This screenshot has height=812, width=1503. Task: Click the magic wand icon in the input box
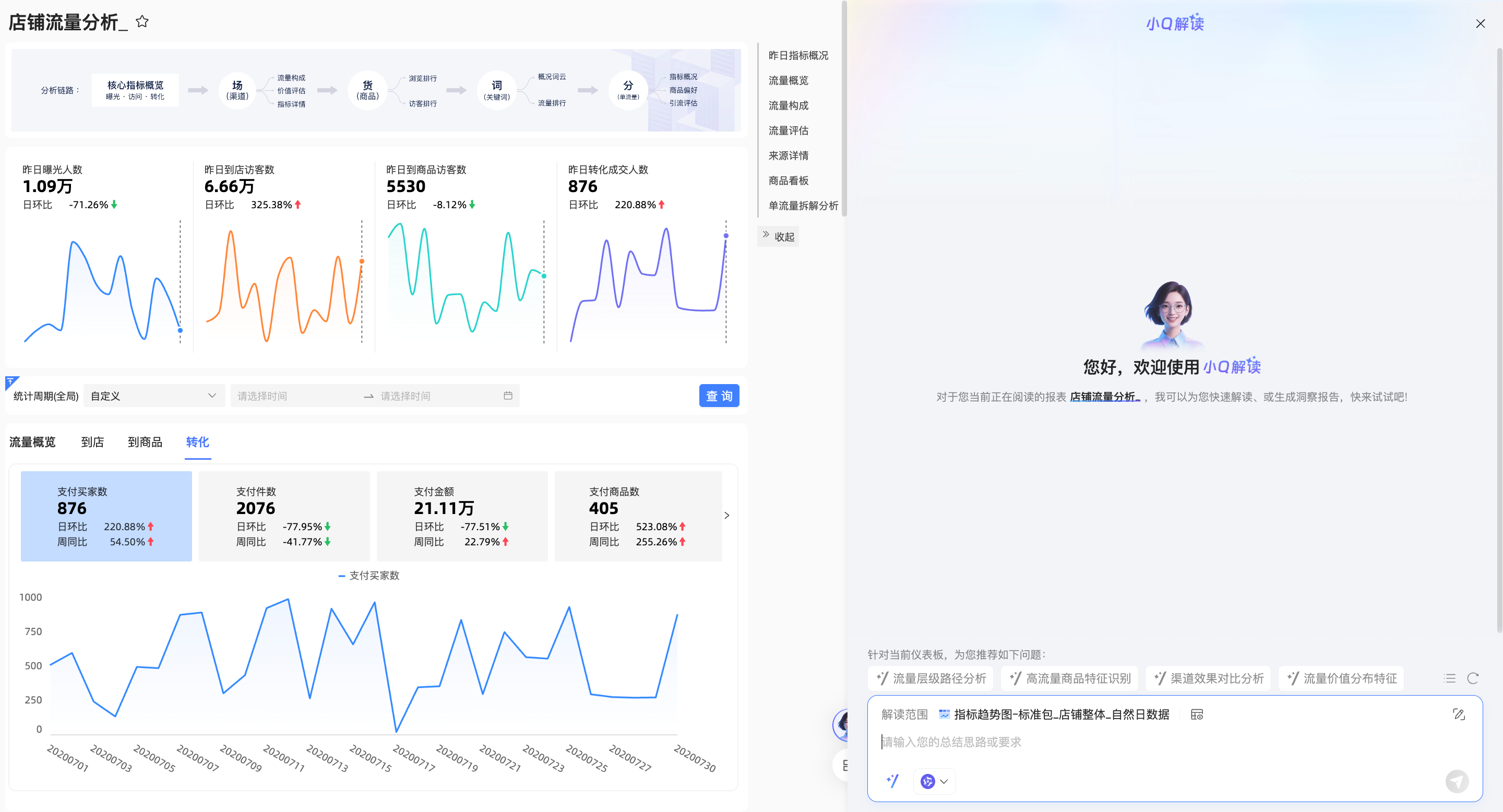[x=892, y=781]
